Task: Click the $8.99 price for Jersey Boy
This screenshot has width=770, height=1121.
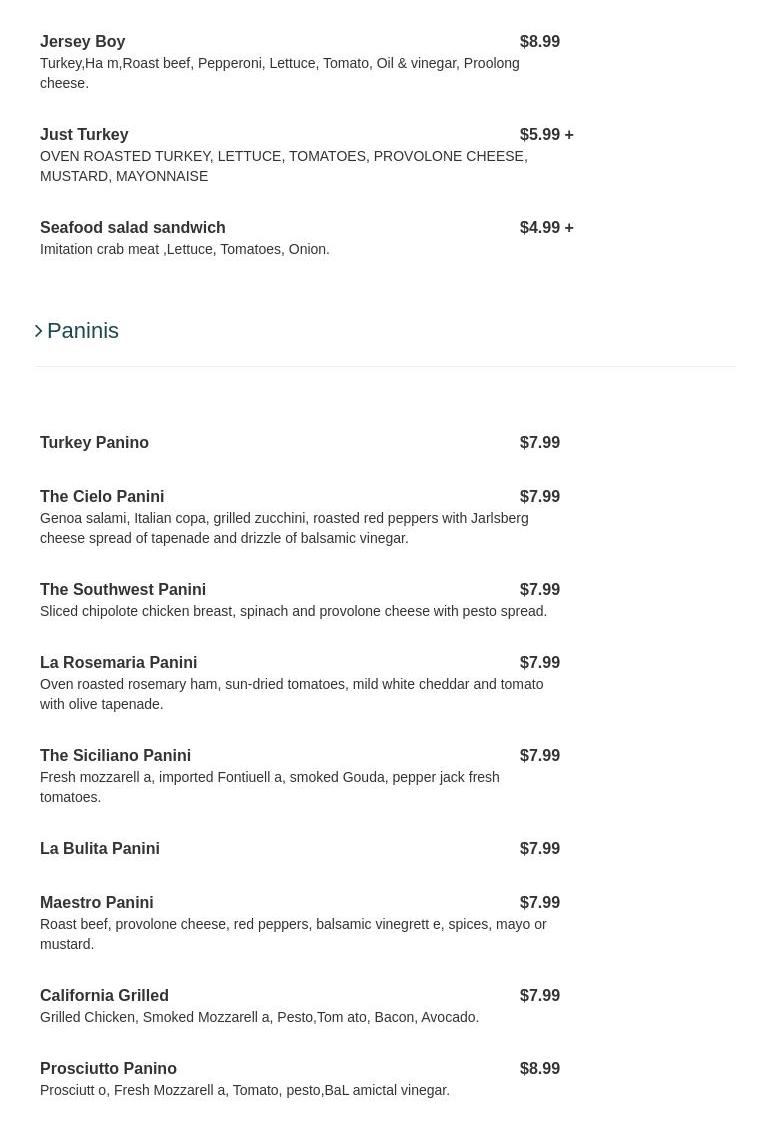Action: click(x=540, y=42)
